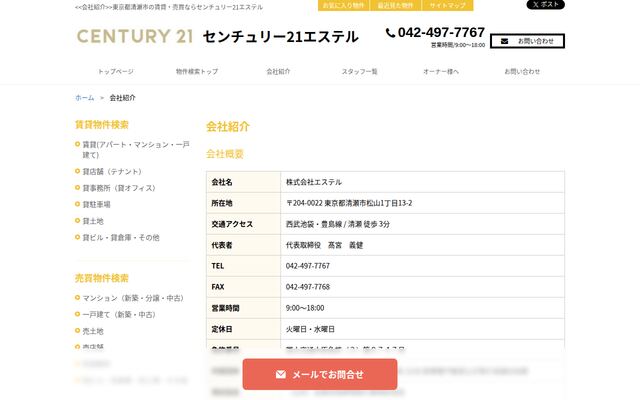Click the 賃貸物件検索 sidebar heading

(x=102, y=124)
